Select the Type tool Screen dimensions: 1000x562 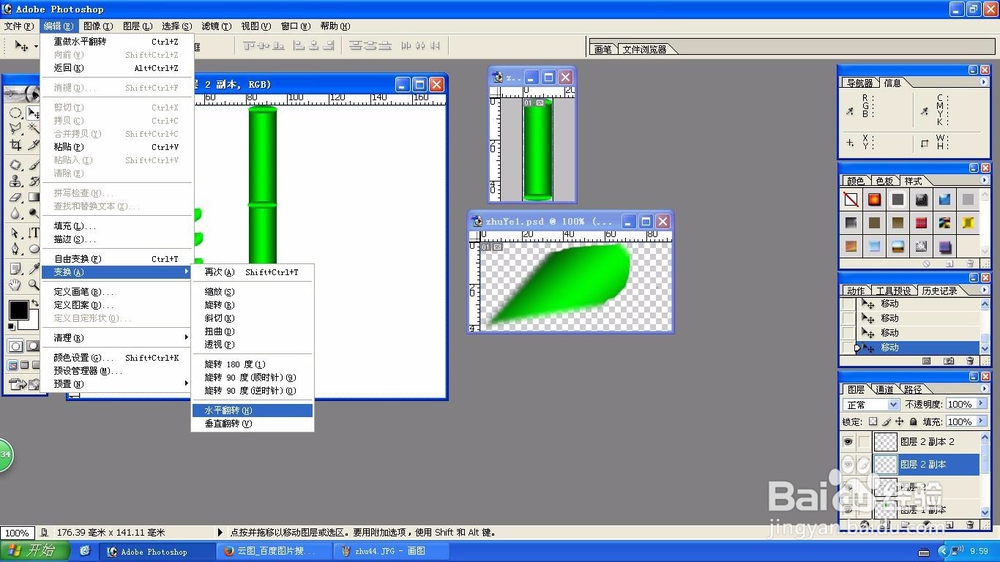click(x=34, y=232)
